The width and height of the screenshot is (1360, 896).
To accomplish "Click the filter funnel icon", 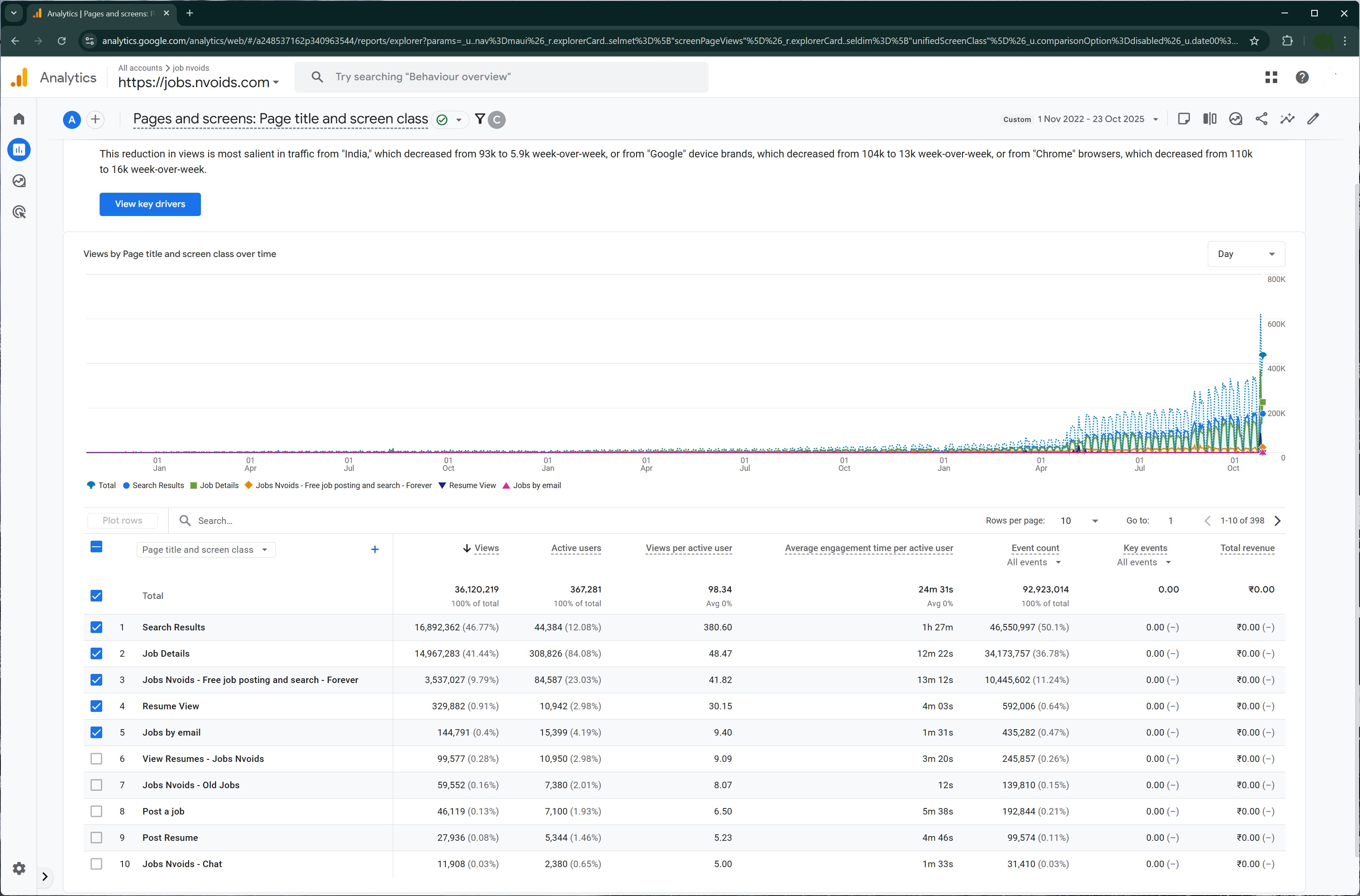I will point(480,119).
